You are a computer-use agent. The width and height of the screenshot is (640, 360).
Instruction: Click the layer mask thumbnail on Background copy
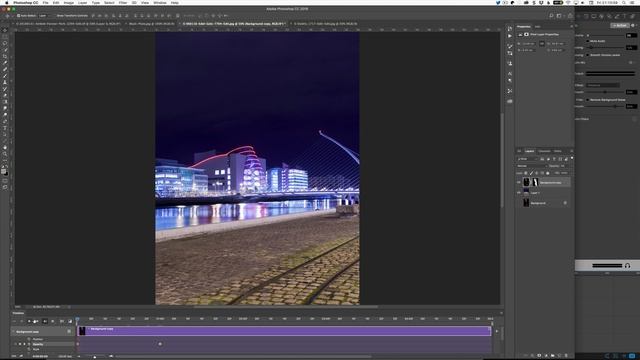tap(535, 182)
